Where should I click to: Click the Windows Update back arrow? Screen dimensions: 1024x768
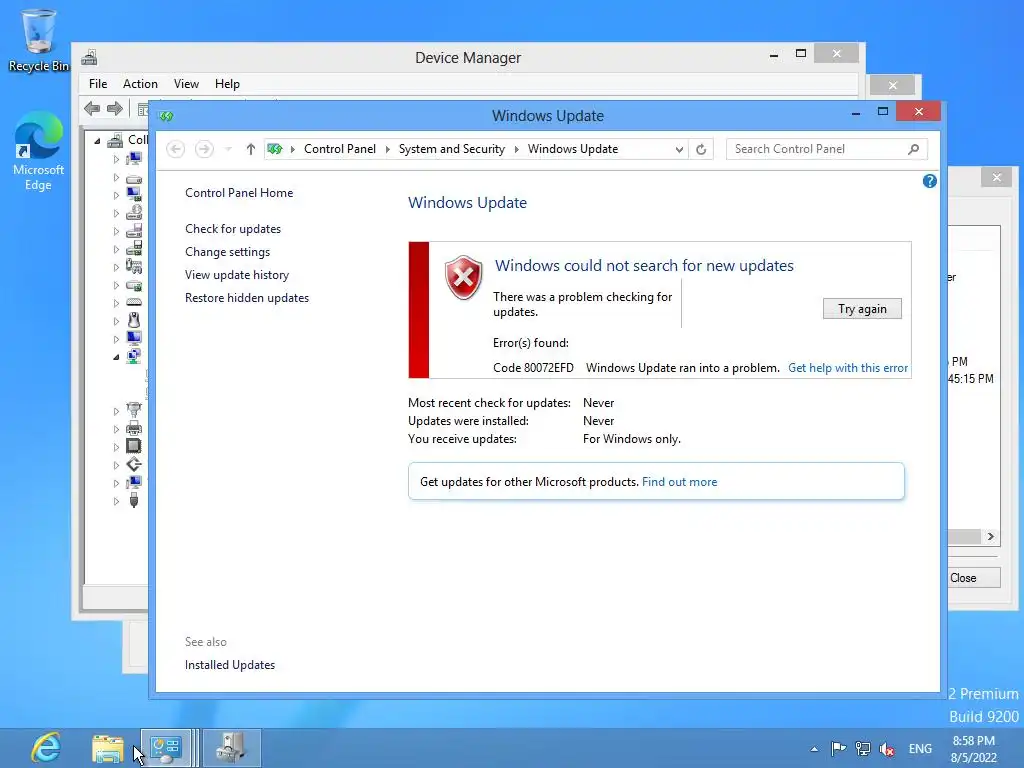pos(175,149)
